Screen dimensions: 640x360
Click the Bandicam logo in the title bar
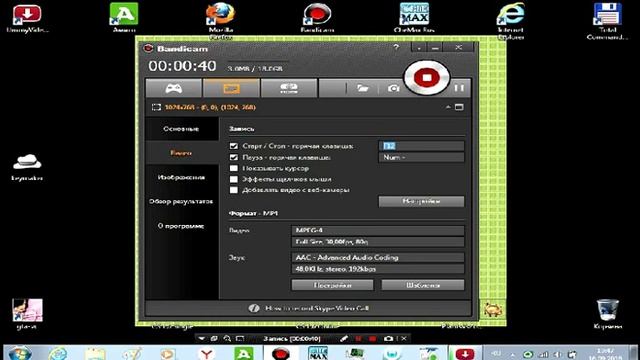[148, 49]
